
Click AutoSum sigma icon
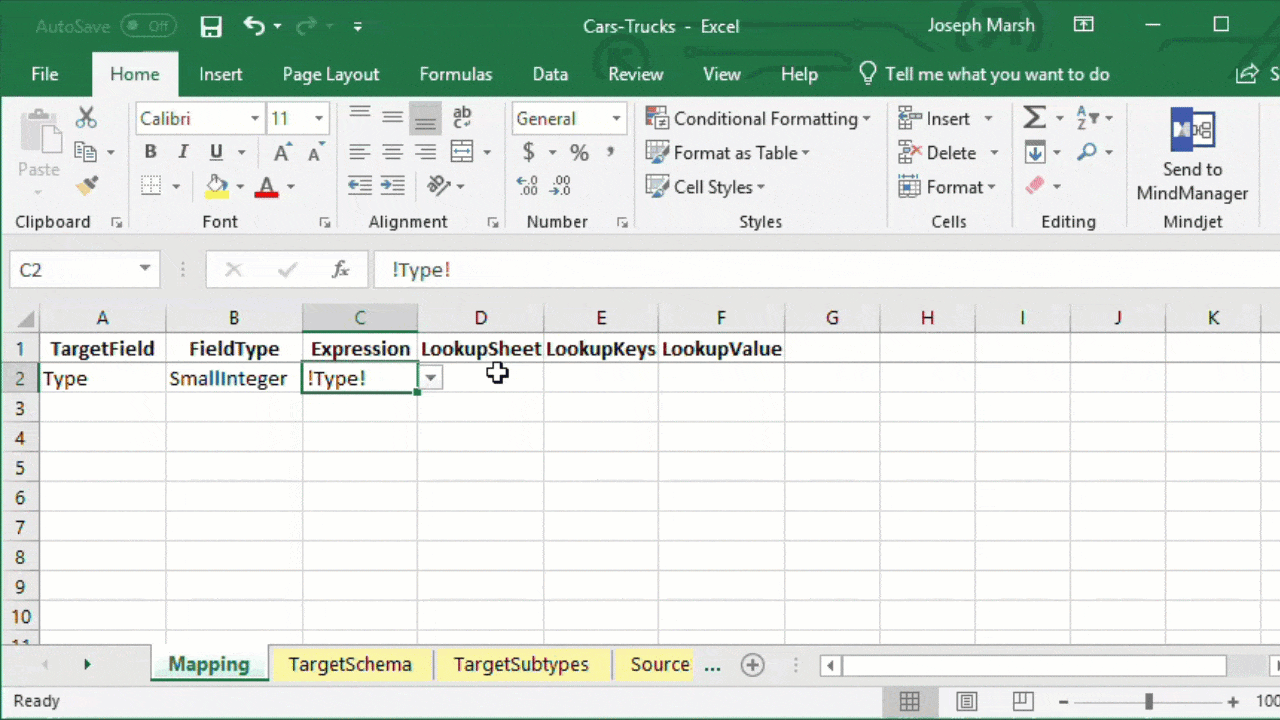1034,118
